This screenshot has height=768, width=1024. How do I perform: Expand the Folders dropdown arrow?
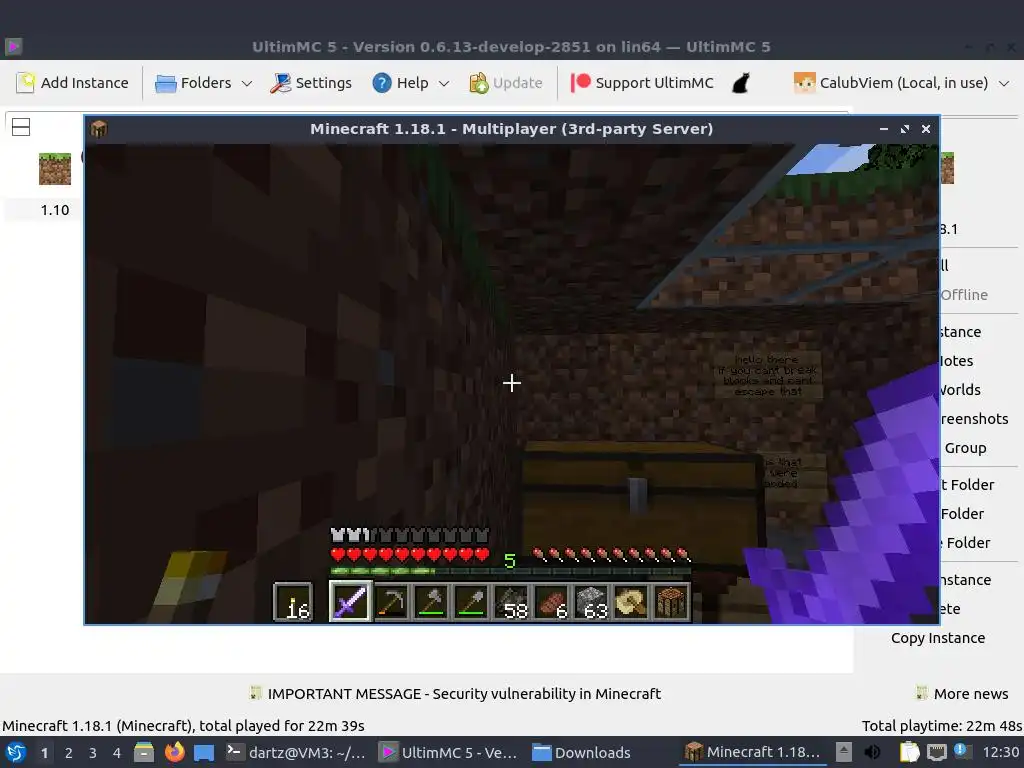tap(247, 84)
